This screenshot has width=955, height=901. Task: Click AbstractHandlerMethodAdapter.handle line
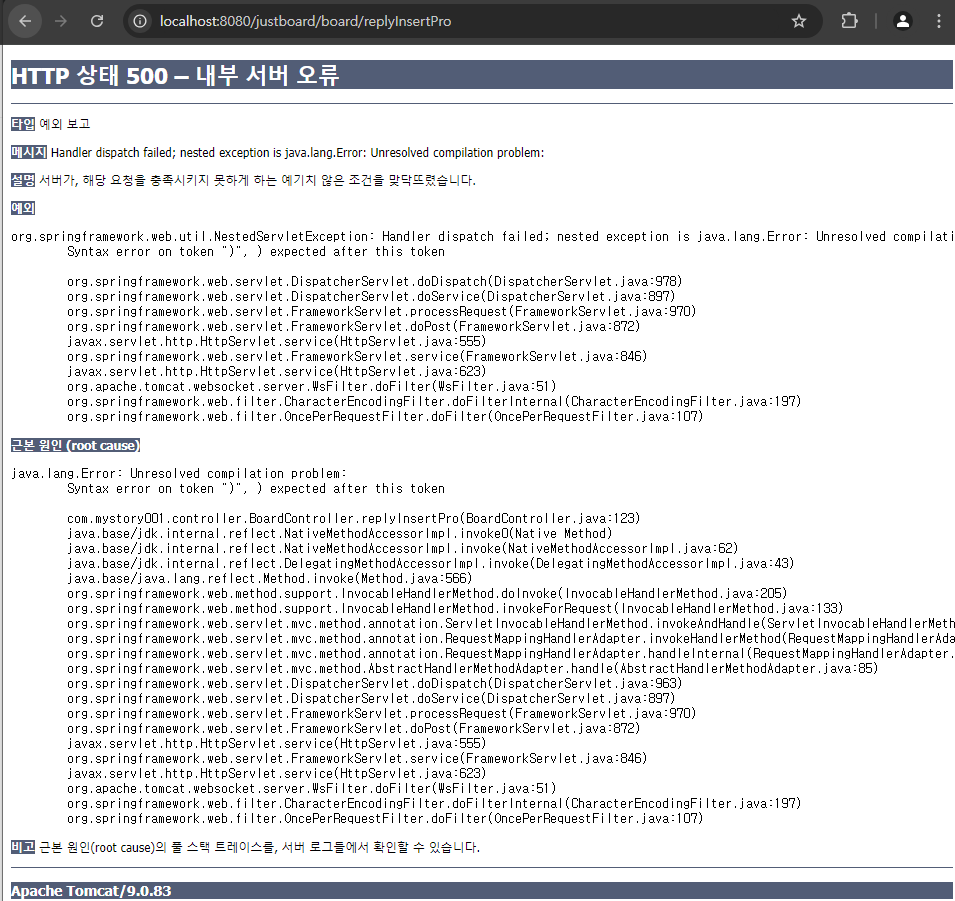(473, 669)
